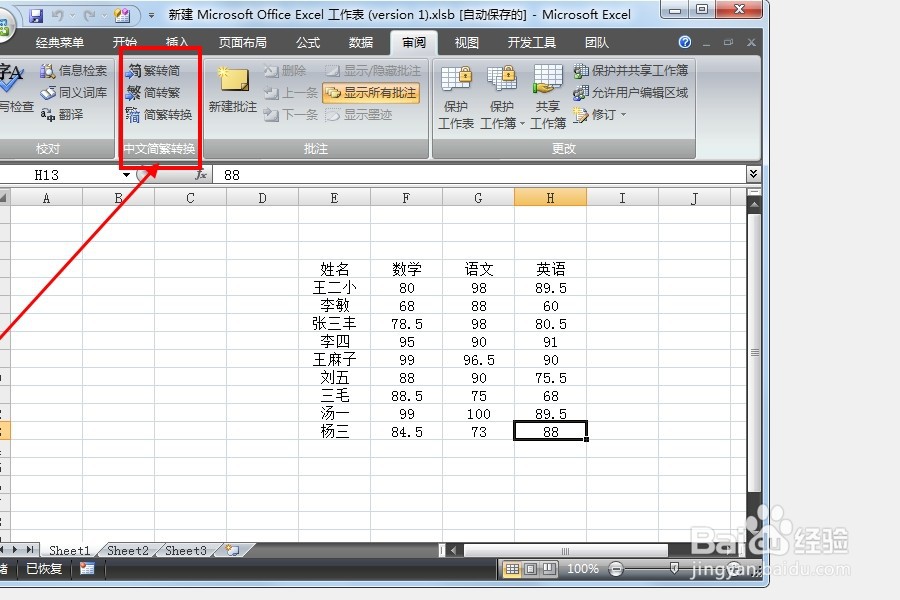Click the 翻译 translate button
900x600 pixels.
(x=62, y=114)
